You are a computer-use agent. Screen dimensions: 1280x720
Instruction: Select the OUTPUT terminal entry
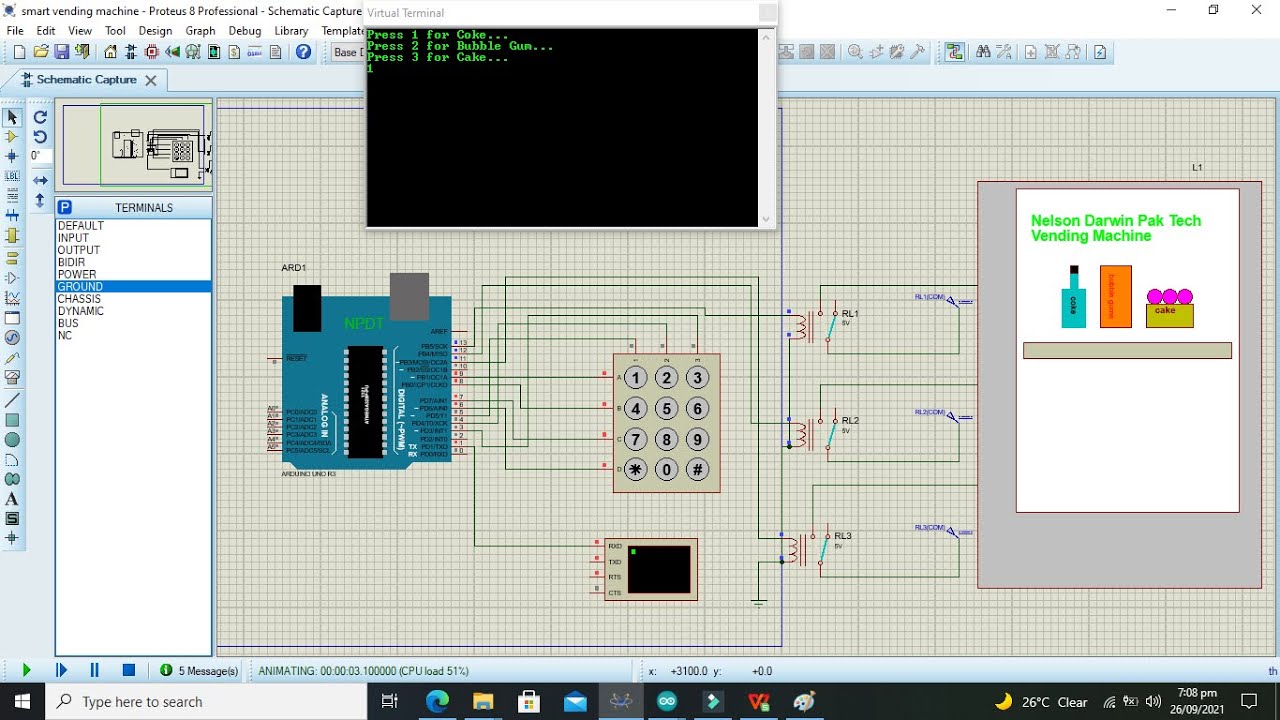[x=134, y=250]
